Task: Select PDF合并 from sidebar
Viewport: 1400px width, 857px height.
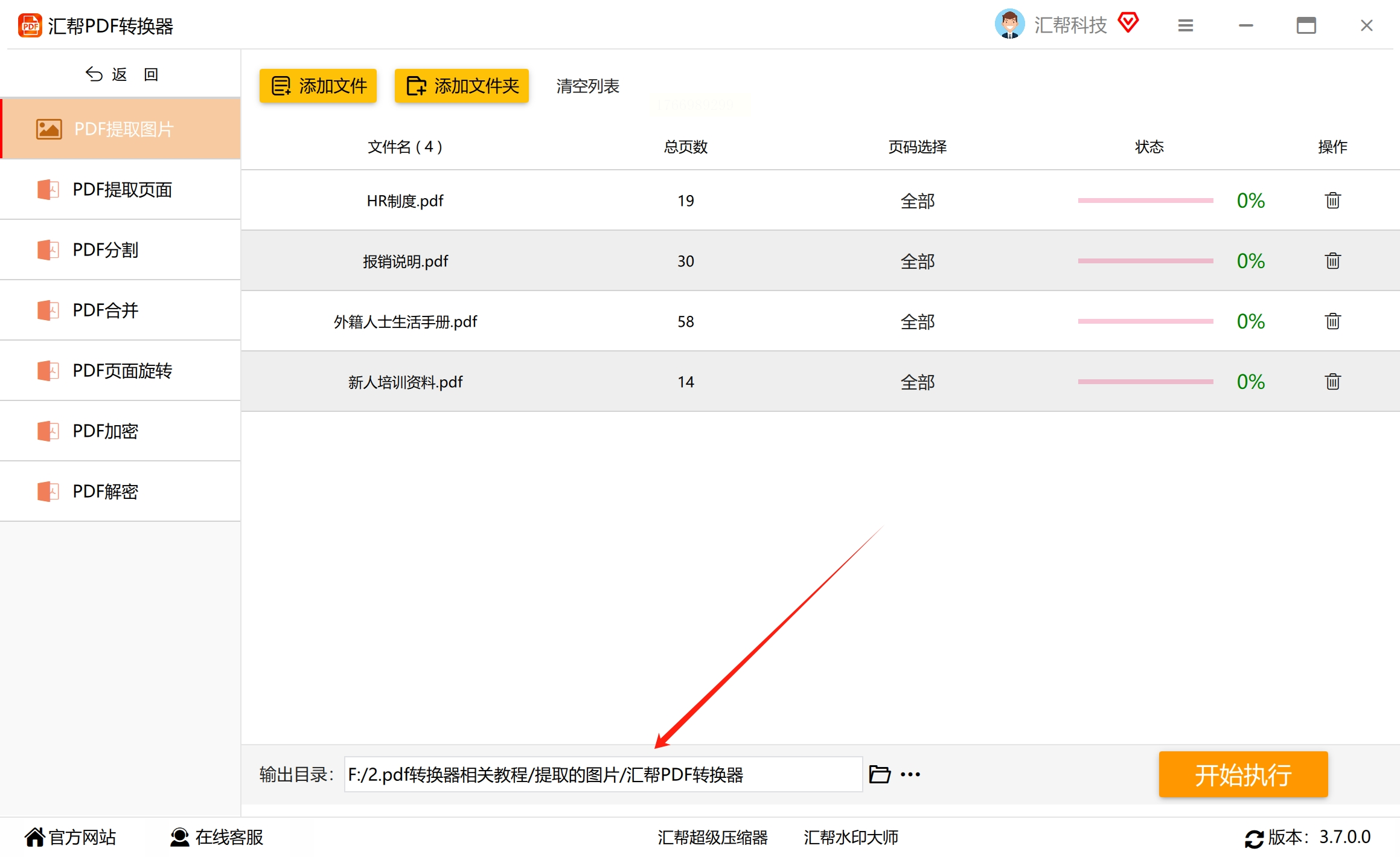Action: pos(106,310)
